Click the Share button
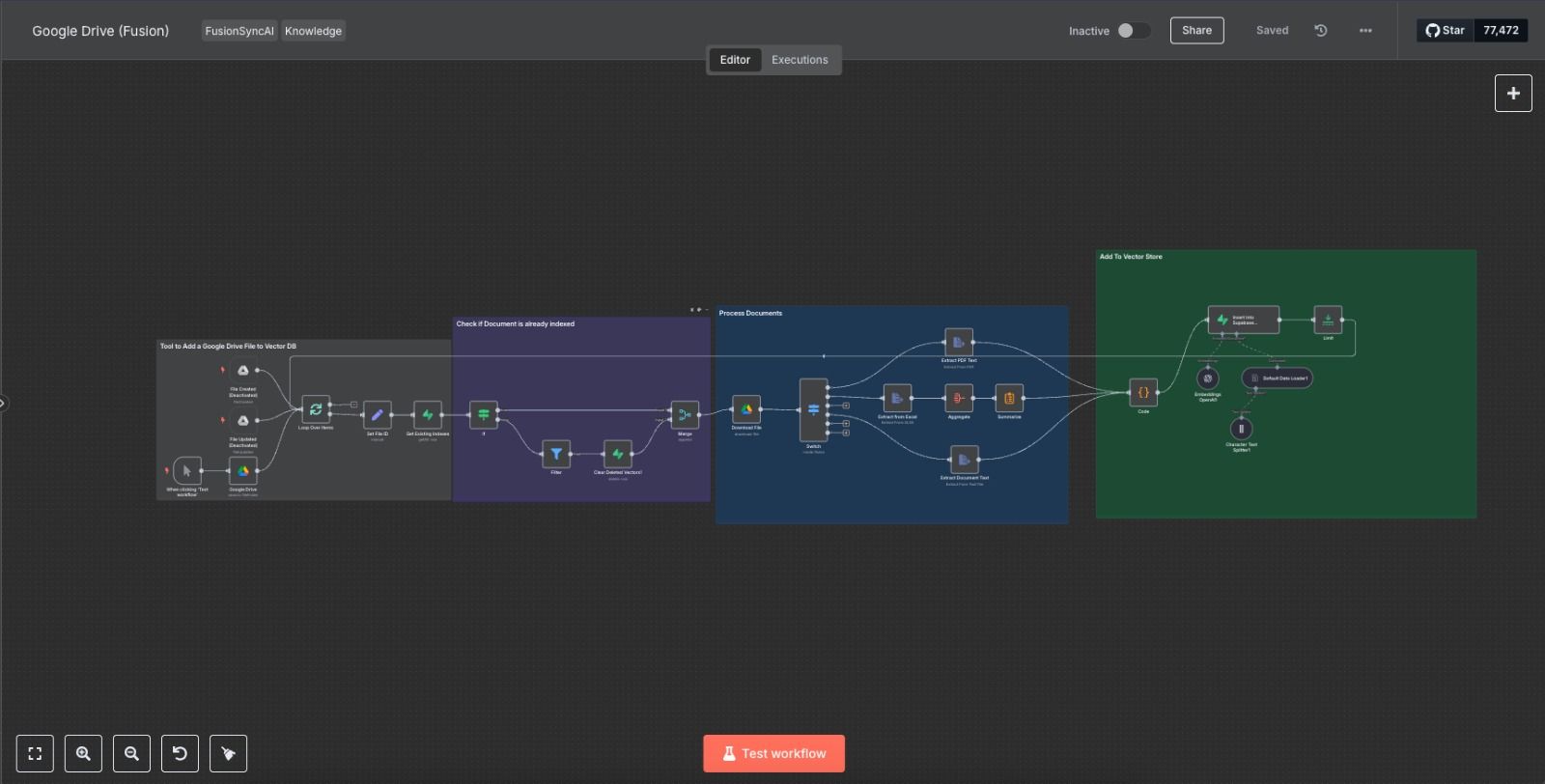 coord(1196,31)
